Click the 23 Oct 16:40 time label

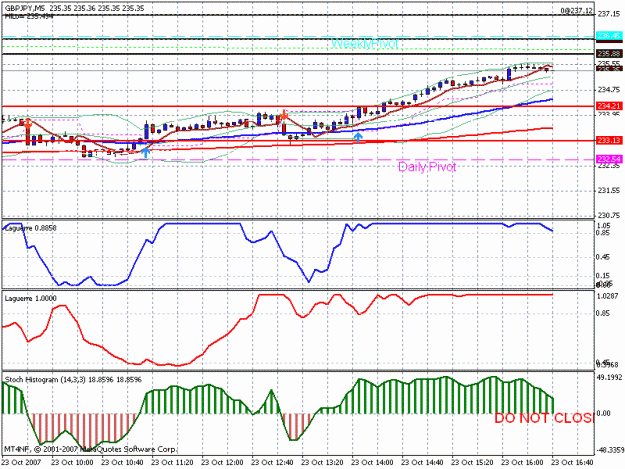click(x=572, y=462)
